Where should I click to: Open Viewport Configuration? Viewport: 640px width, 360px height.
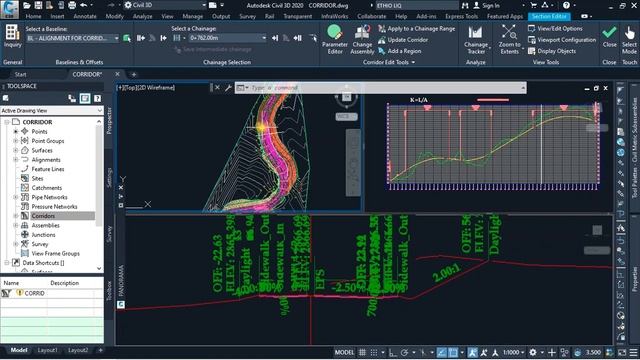click(x=562, y=40)
